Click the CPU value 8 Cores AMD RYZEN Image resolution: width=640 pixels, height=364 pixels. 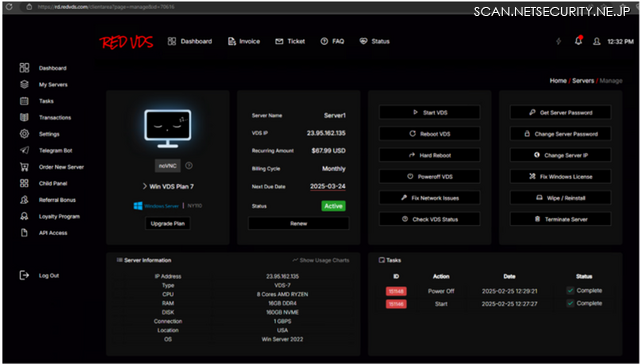tap(282, 295)
